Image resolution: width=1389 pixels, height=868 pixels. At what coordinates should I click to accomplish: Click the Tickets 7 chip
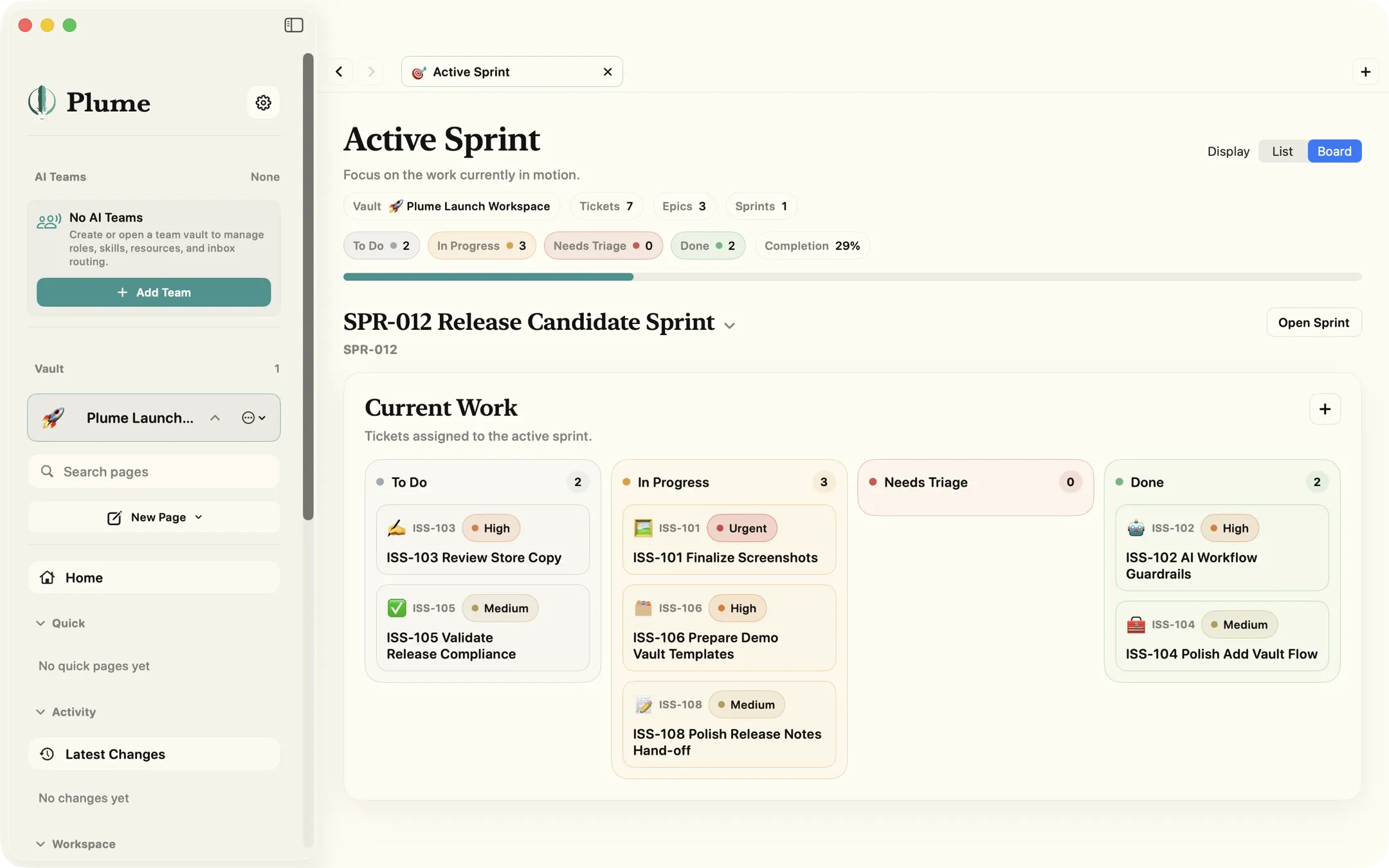point(606,206)
